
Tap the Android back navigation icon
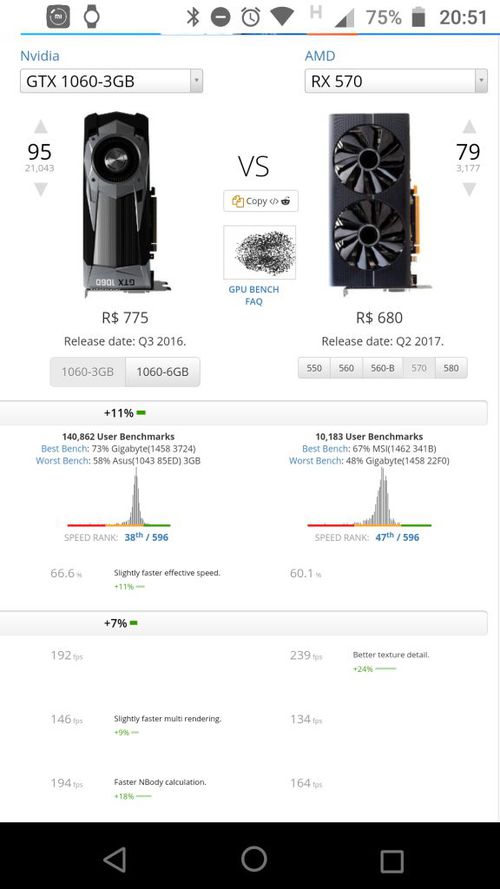click(x=115, y=860)
